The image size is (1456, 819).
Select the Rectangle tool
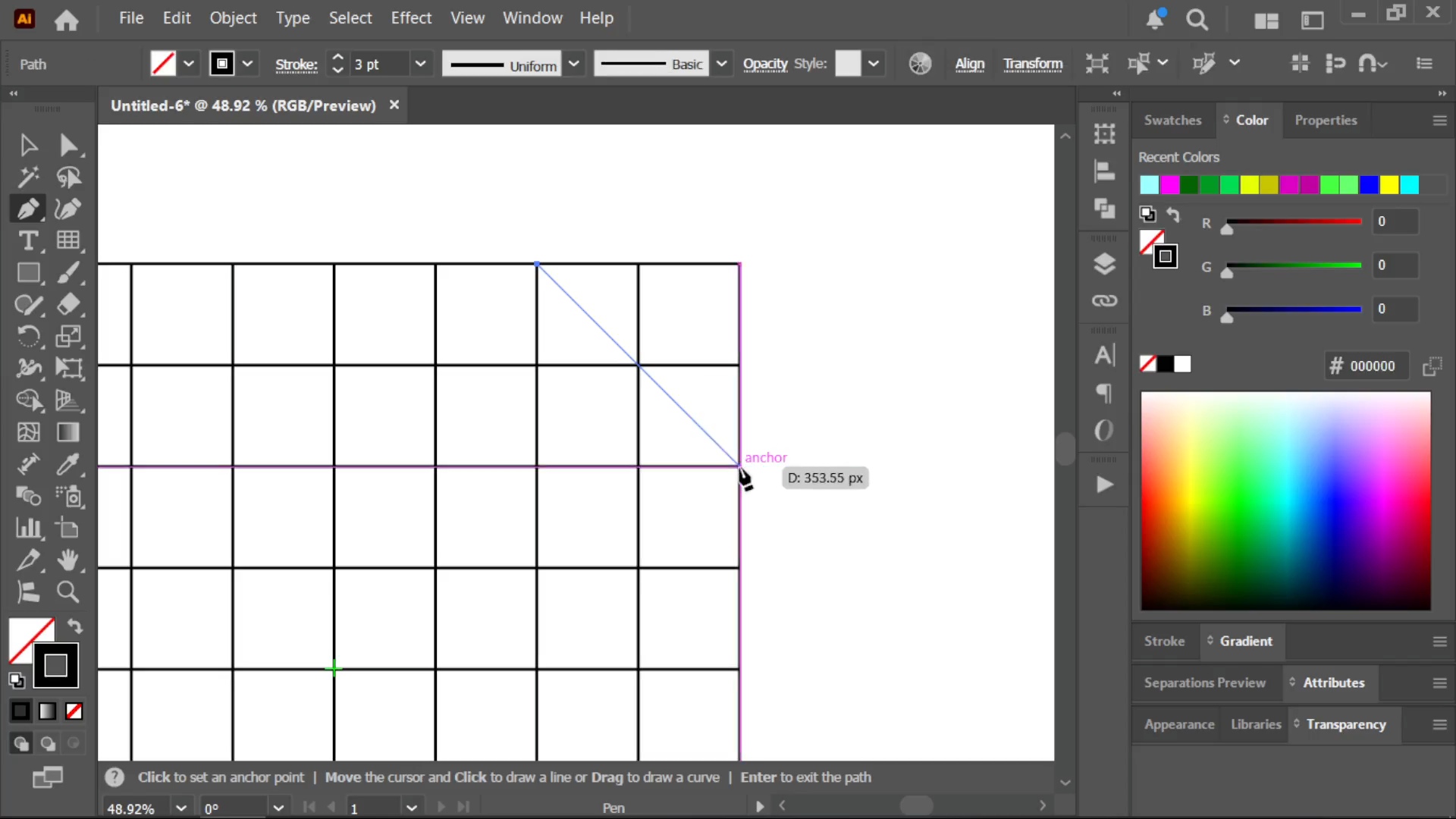(28, 273)
